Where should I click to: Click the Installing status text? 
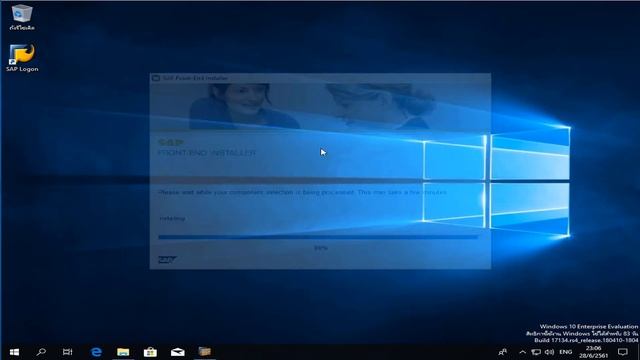point(172,219)
